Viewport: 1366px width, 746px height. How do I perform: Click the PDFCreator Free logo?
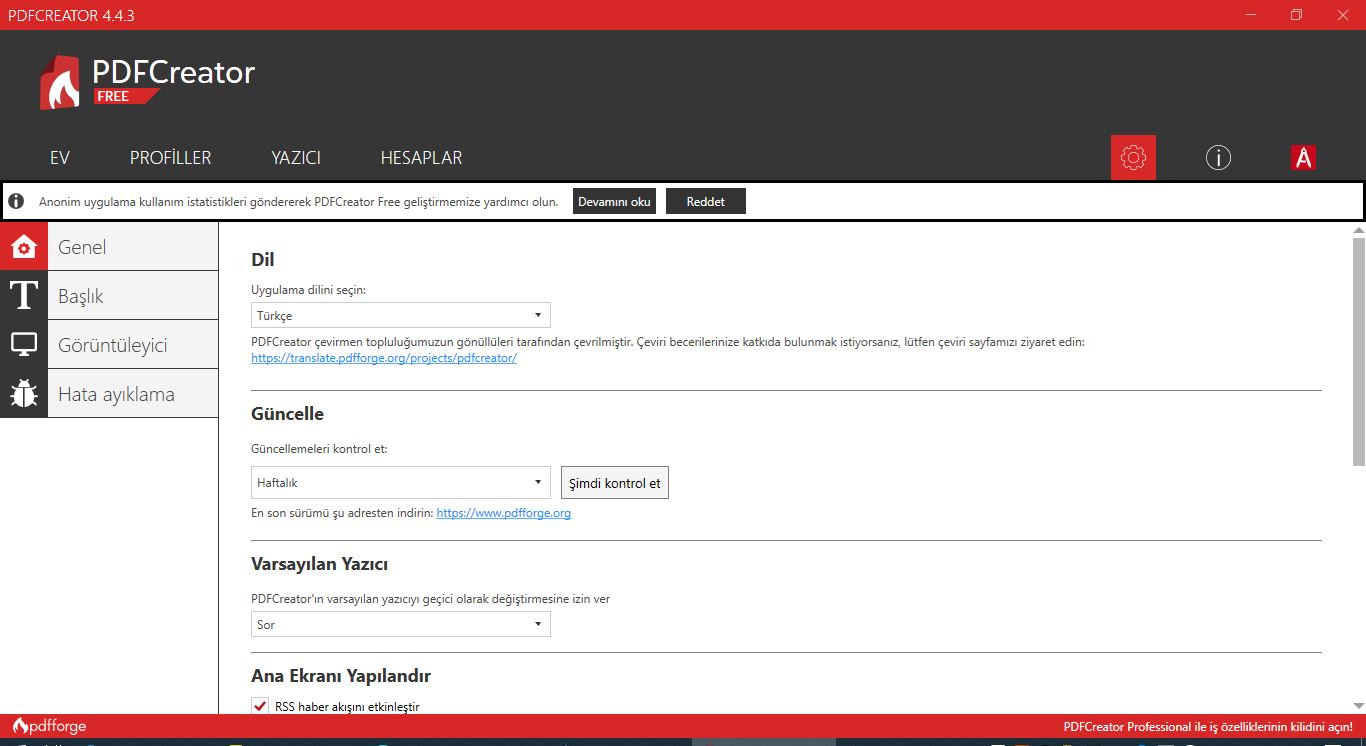pos(147,82)
